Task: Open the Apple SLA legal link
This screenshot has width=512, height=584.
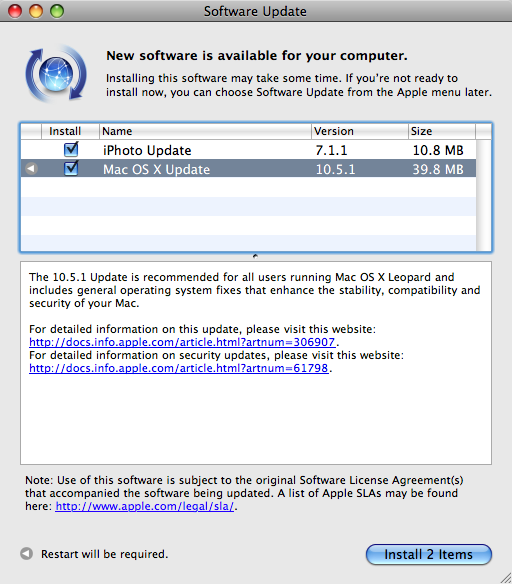Action: [145, 506]
